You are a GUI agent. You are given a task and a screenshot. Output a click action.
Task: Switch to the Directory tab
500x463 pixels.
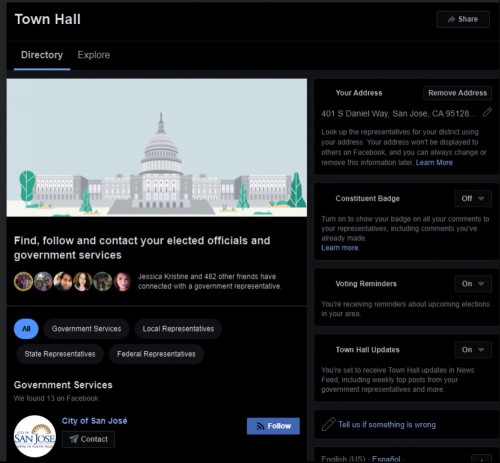pos(42,55)
